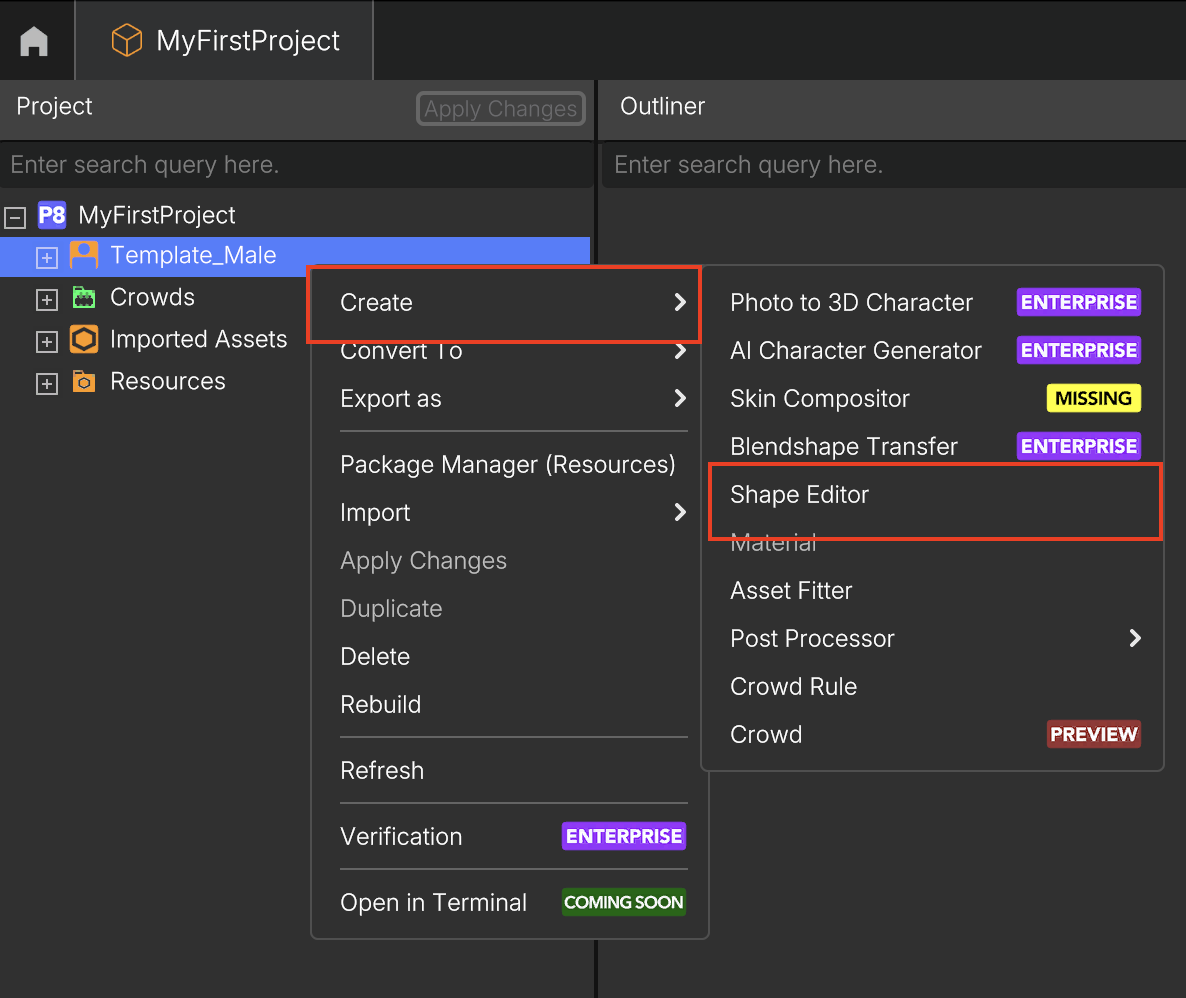1186x998 pixels.
Task: Choose Rebuild from the context menu
Action: click(x=510, y=704)
